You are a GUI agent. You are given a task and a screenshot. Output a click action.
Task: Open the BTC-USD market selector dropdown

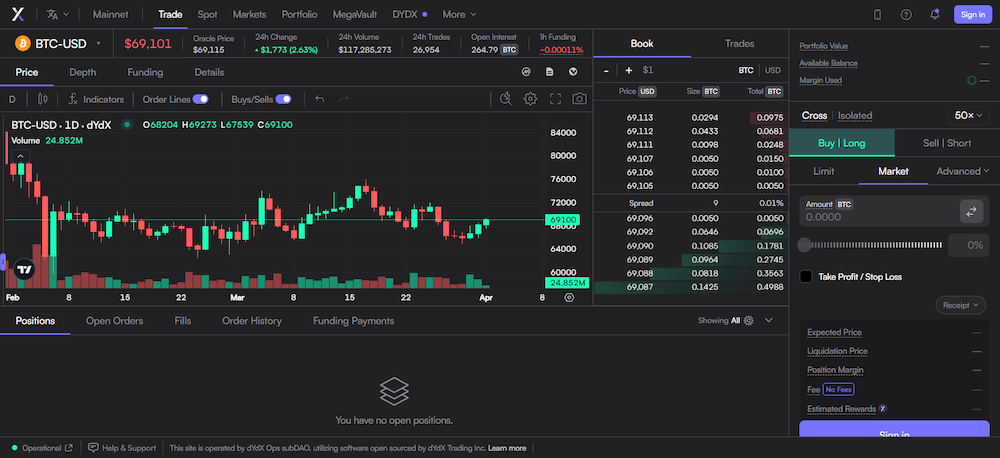pyautogui.click(x=58, y=43)
